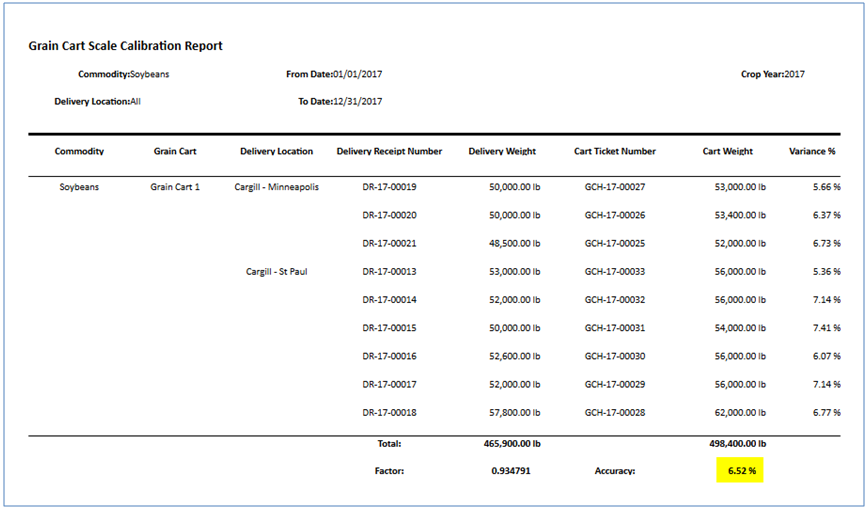The width and height of the screenshot is (868, 511).
Task: Click the Grain Cart column header
Action: tap(175, 152)
